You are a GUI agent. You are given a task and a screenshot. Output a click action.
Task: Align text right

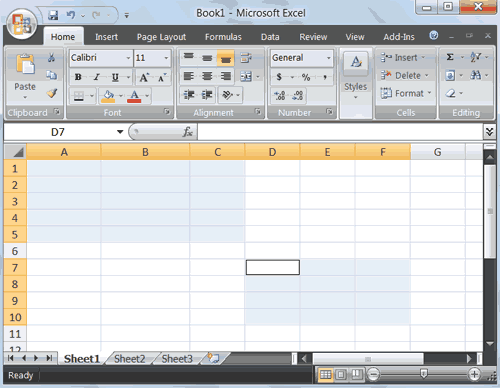click(226, 76)
